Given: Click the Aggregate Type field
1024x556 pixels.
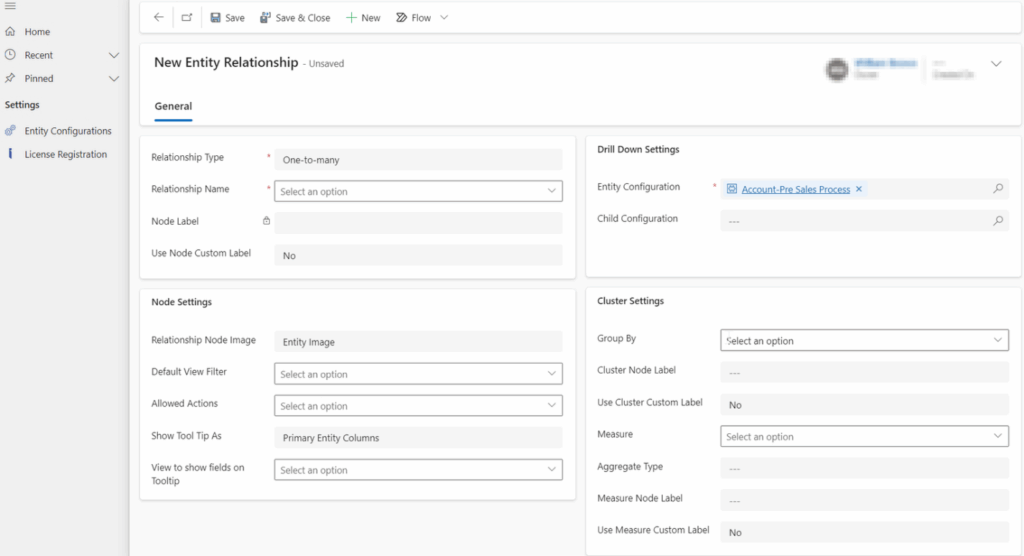Looking at the screenshot, I should point(864,468).
